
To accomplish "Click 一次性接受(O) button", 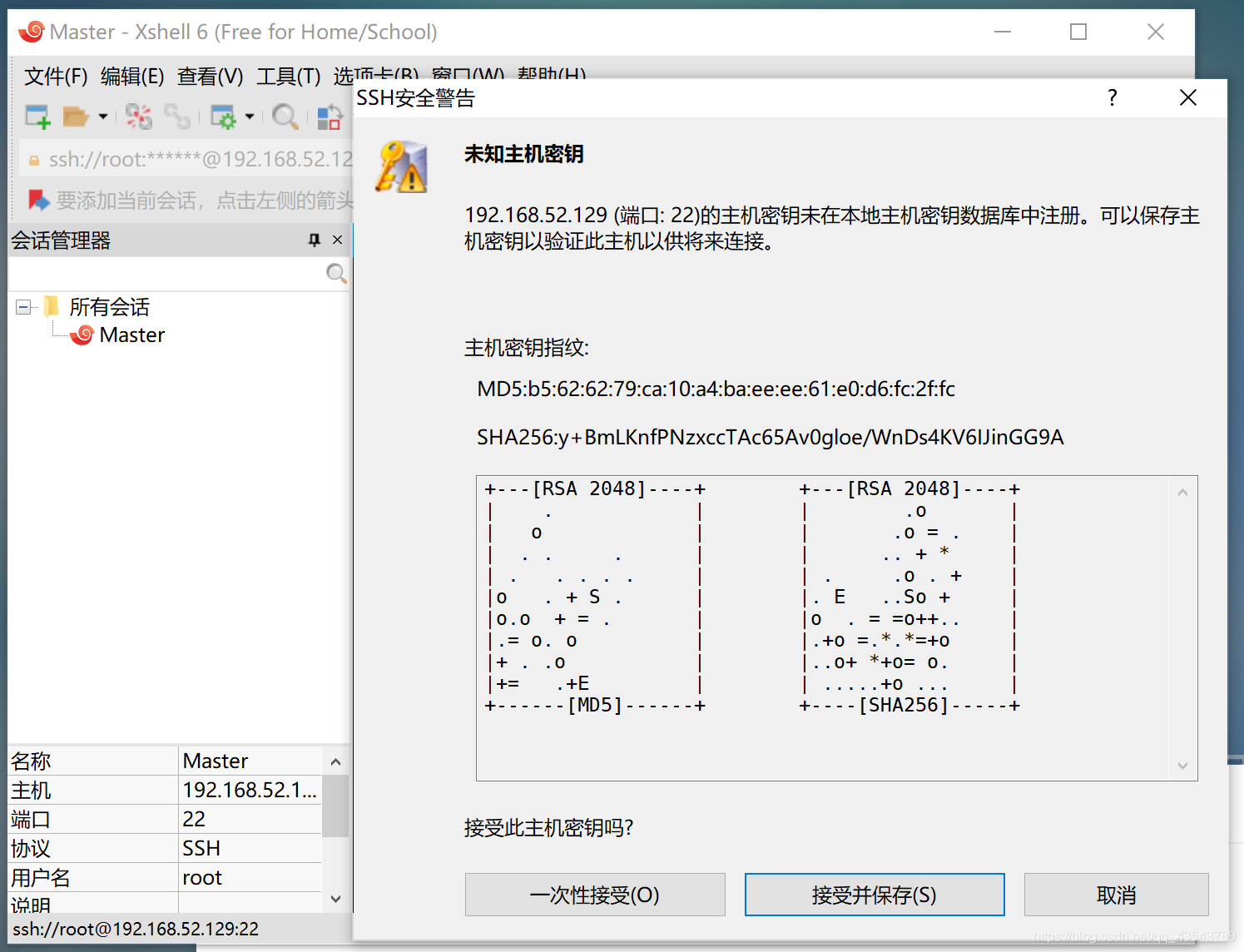I will [595, 895].
